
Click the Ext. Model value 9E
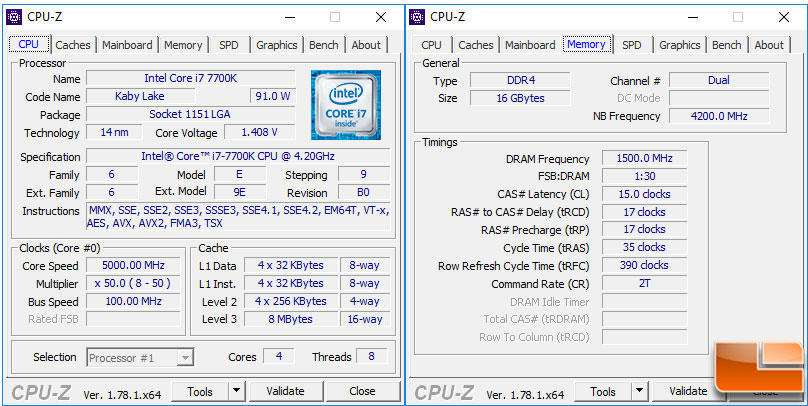click(x=240, y=192)
